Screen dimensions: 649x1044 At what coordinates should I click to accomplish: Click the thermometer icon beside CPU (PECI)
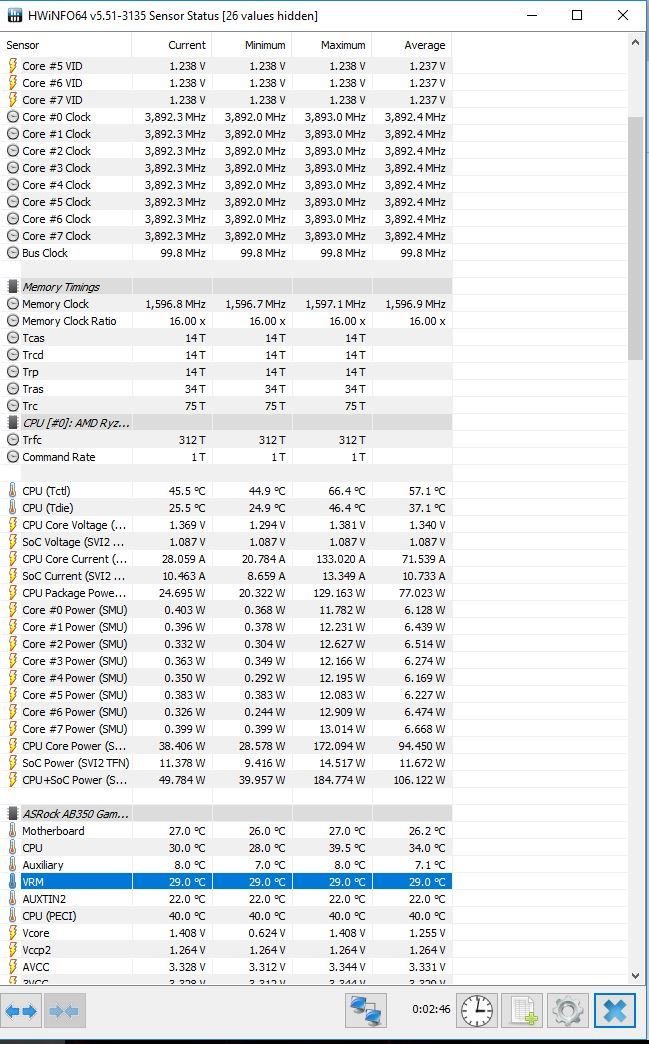coord(12,915)
